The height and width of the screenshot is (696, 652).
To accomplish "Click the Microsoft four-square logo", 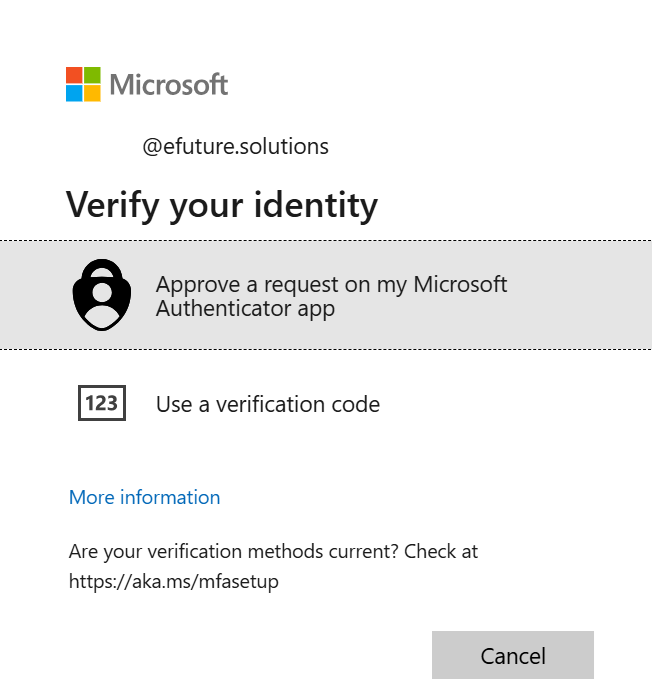I will pos(83,84).
